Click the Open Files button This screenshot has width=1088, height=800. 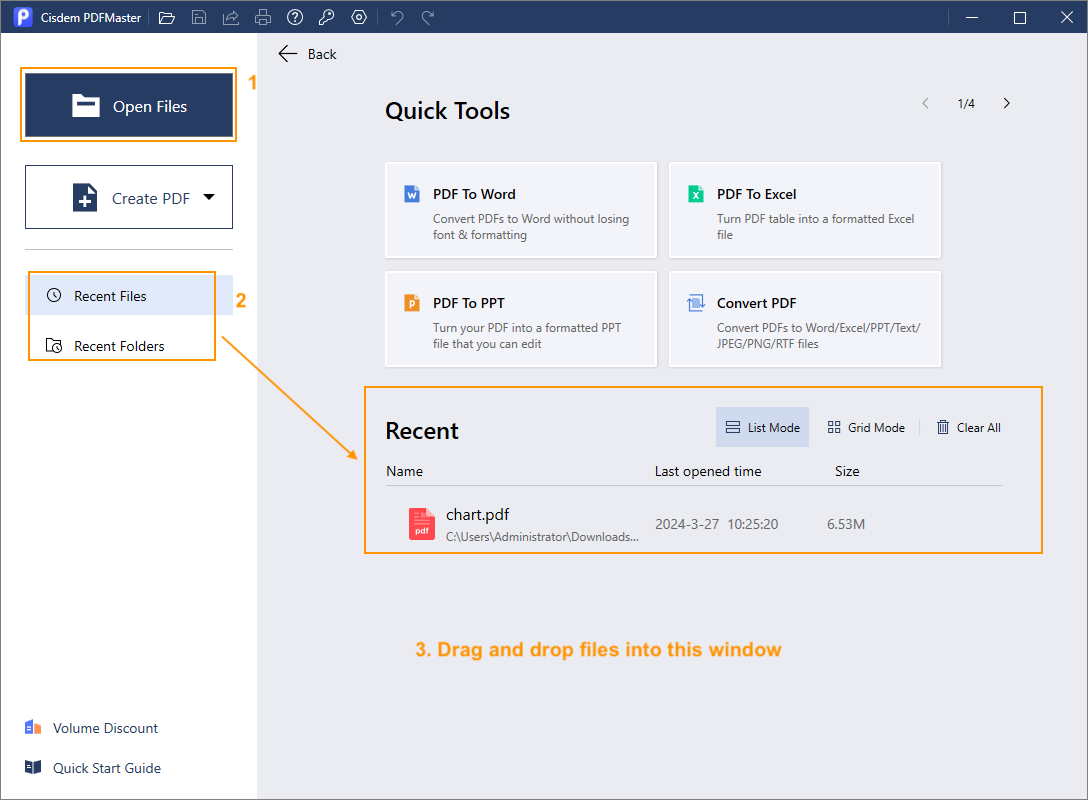[x=129, y=105]
